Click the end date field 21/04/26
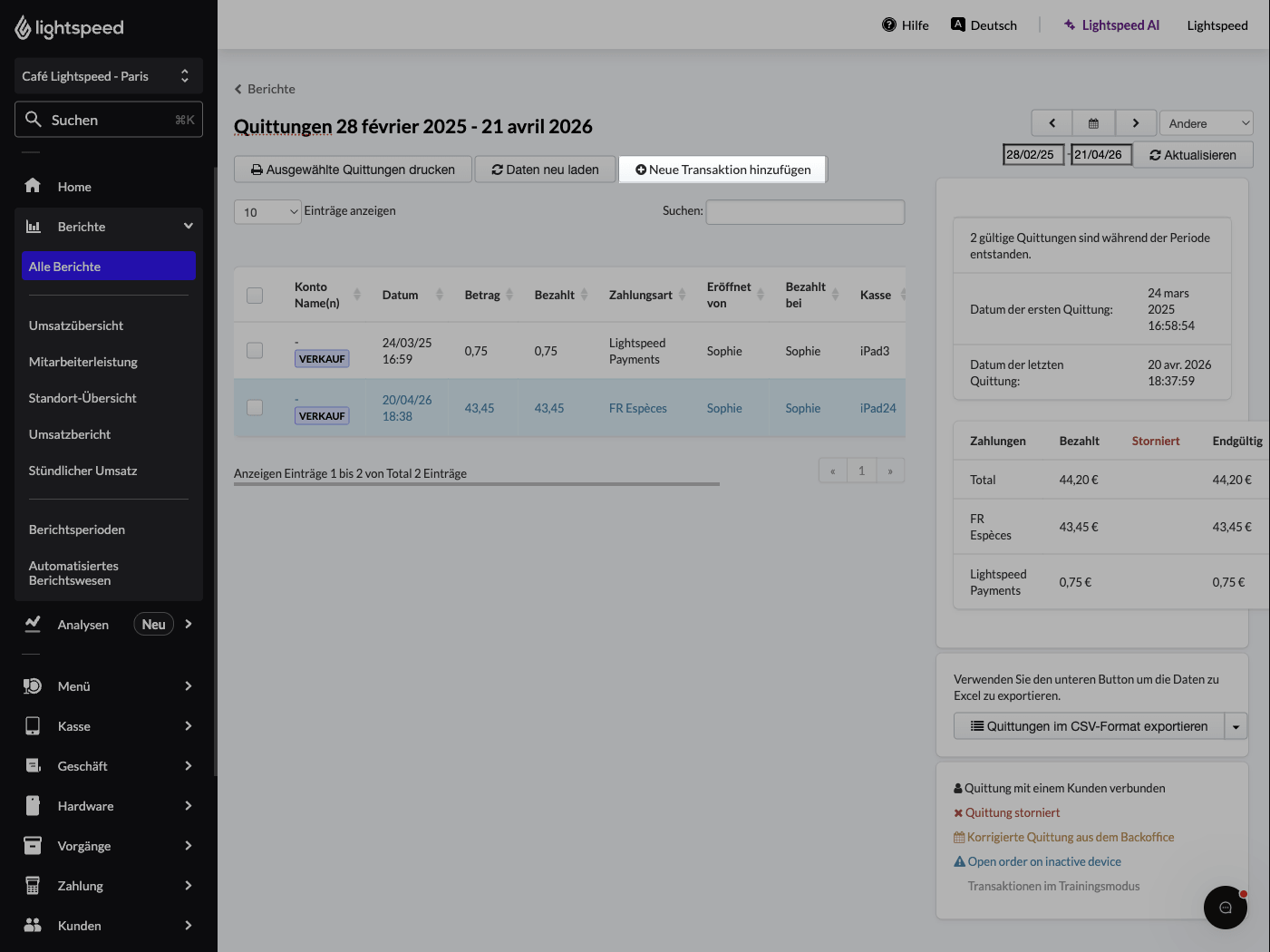The height and width of the screenshot is (952, 1270). click(x=1101, y=155)
